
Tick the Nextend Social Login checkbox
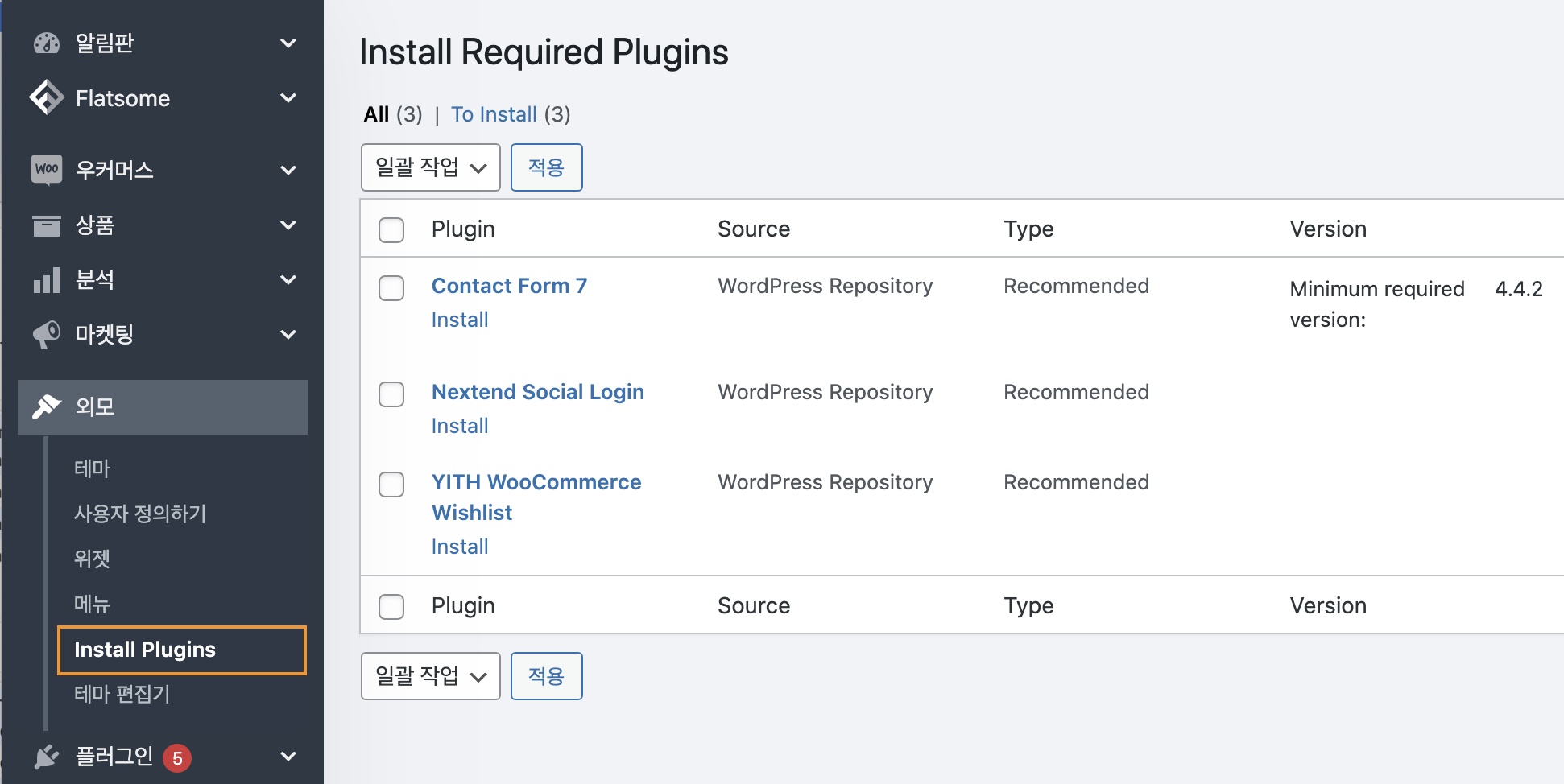click(x=391, y=394)
